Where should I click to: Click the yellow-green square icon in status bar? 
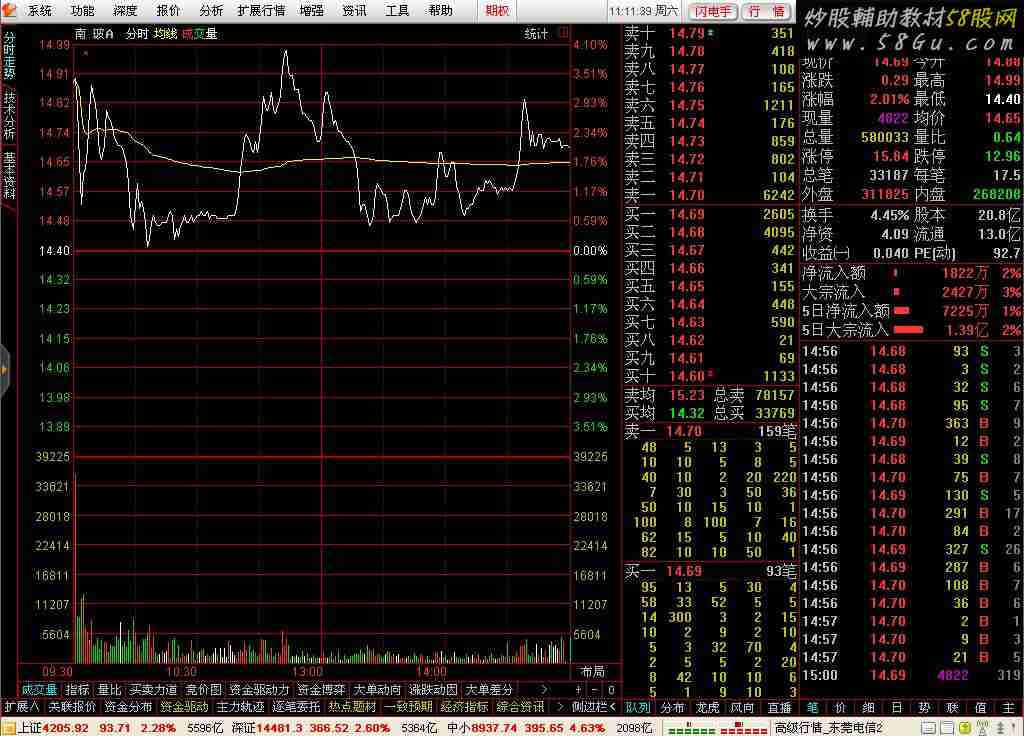pos(965,728)
